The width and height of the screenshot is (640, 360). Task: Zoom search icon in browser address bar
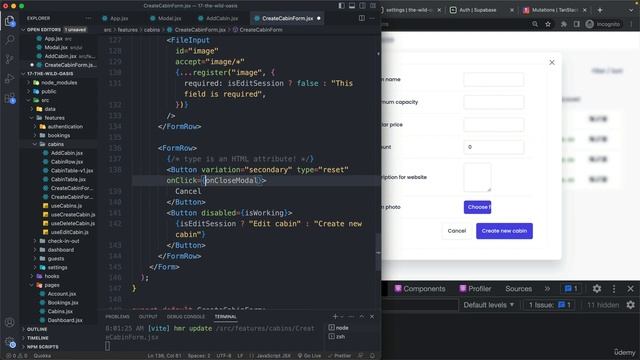[x=535, y=24]
